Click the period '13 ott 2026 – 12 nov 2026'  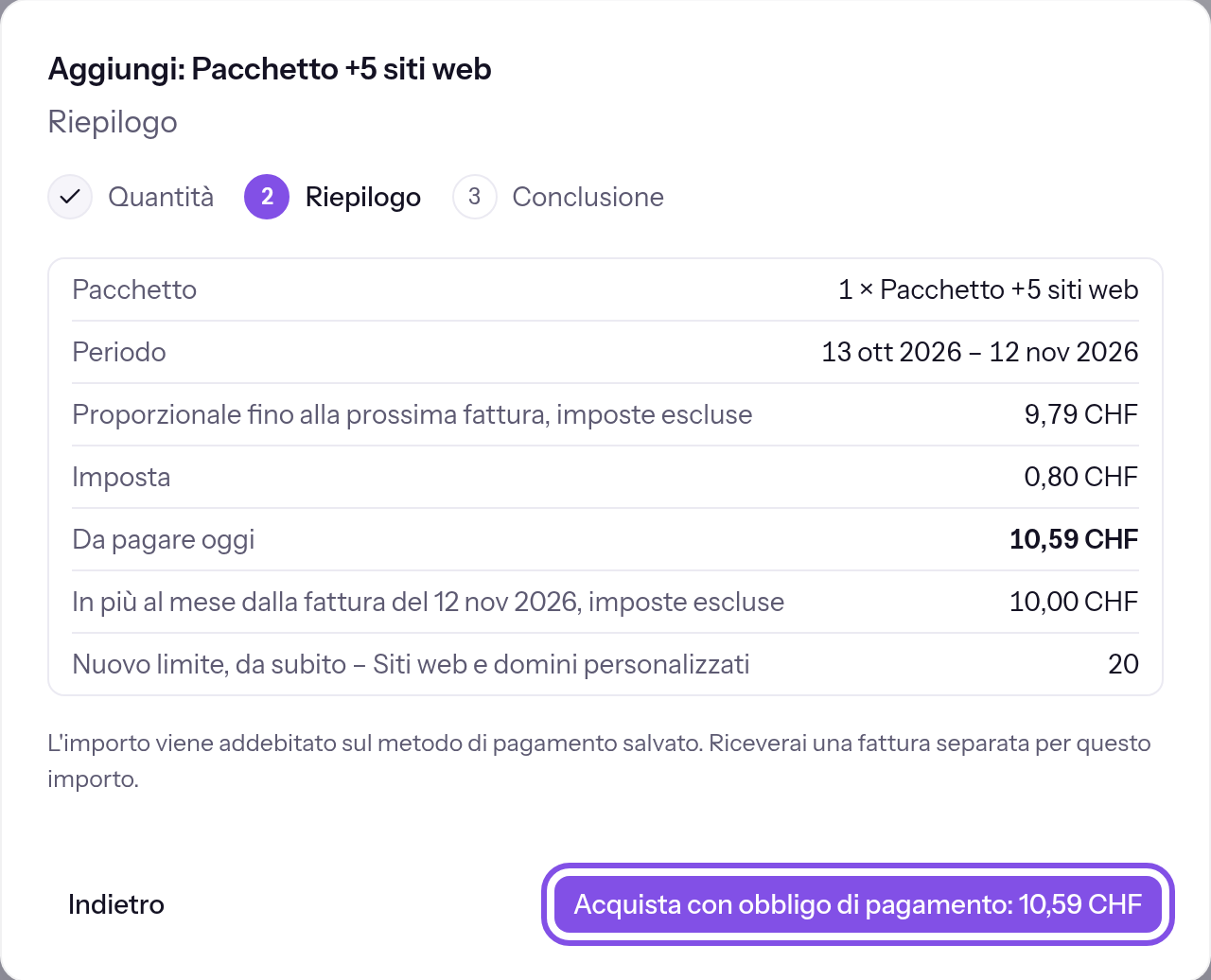(x=980, y=352)
